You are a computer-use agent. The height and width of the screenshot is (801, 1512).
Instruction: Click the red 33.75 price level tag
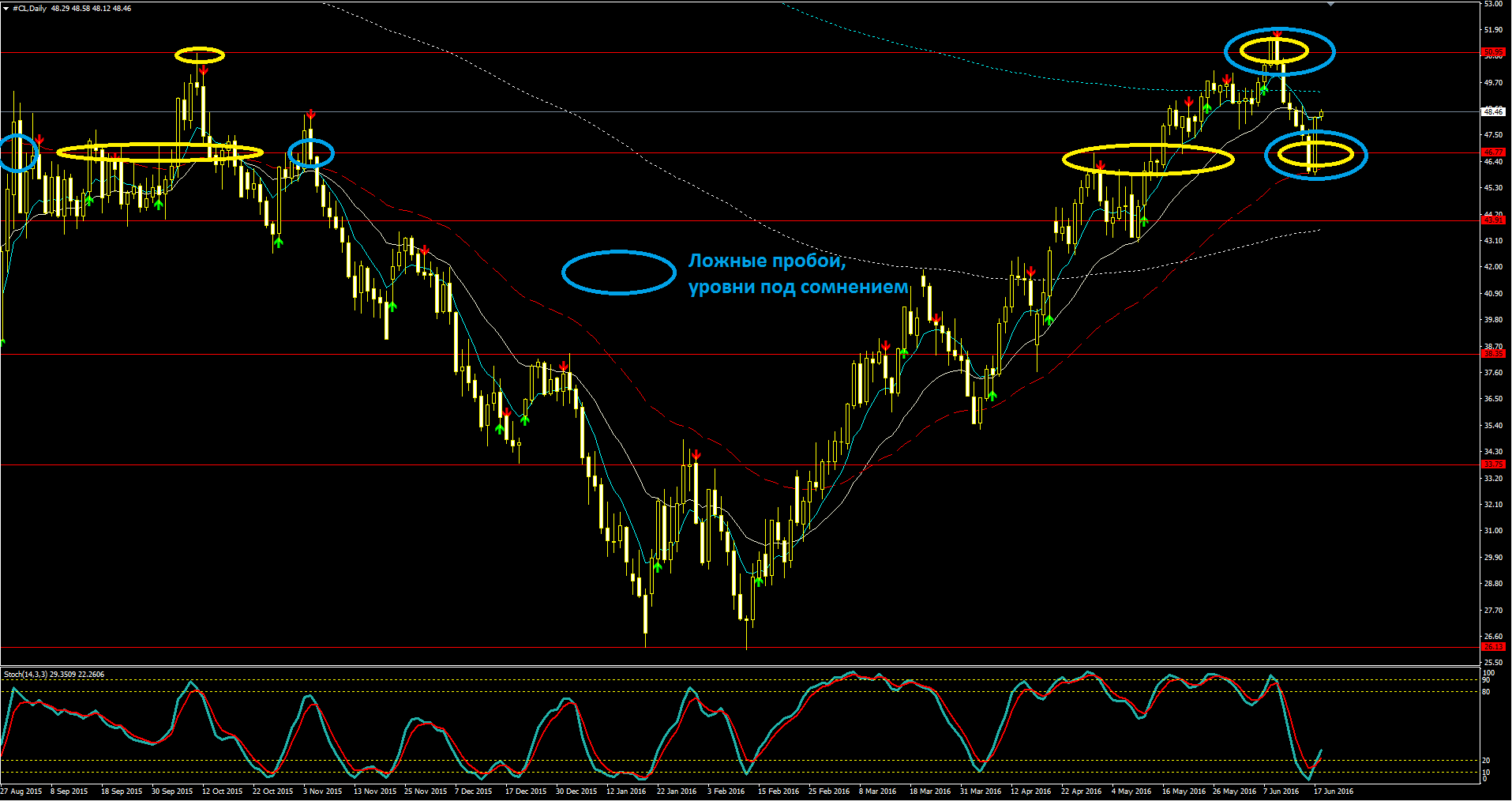click(1493, 464)
